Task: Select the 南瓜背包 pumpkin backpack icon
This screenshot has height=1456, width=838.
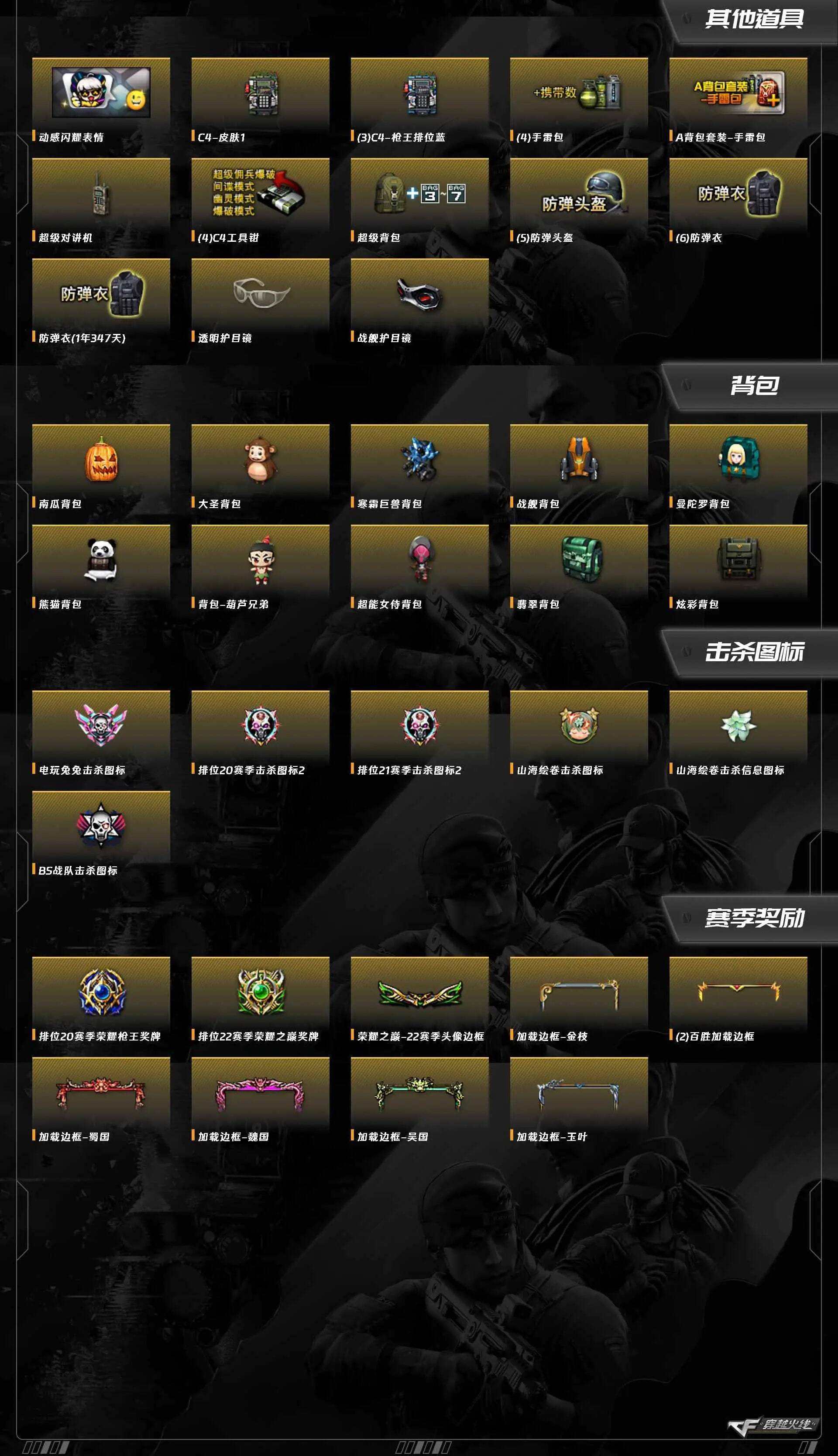Action: pos(101,459)
